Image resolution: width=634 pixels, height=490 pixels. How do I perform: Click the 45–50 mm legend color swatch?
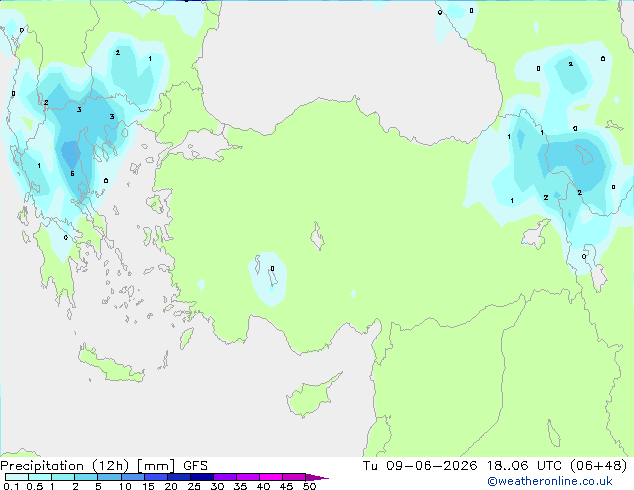[x=294, y=477]
